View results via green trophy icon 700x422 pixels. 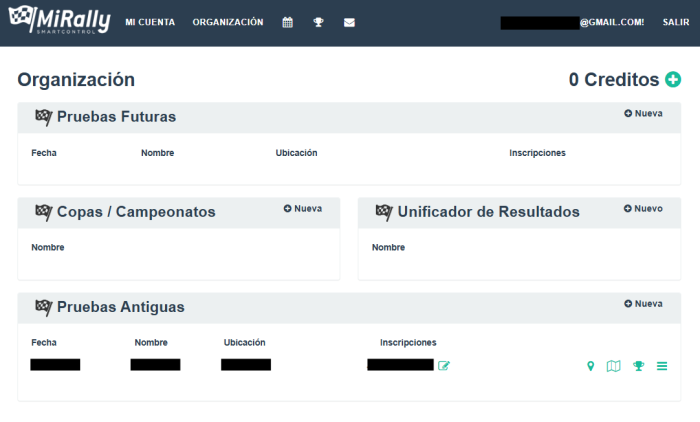(638, 366)
